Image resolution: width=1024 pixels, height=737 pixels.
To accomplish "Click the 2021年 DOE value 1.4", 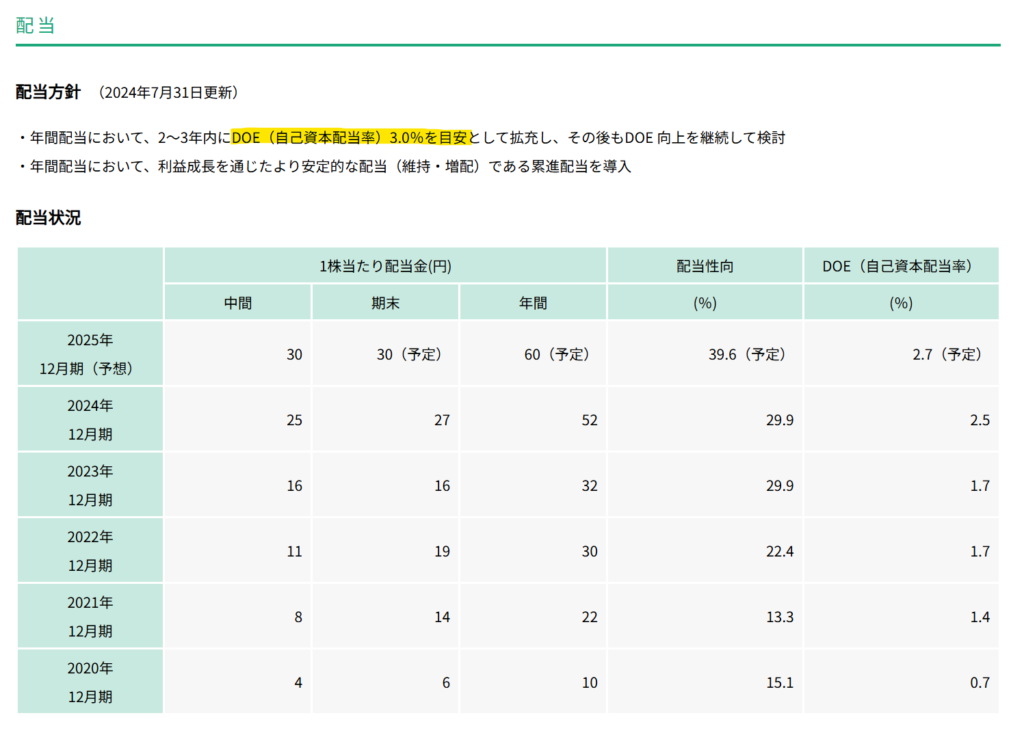I will click(x=979, y=617).
